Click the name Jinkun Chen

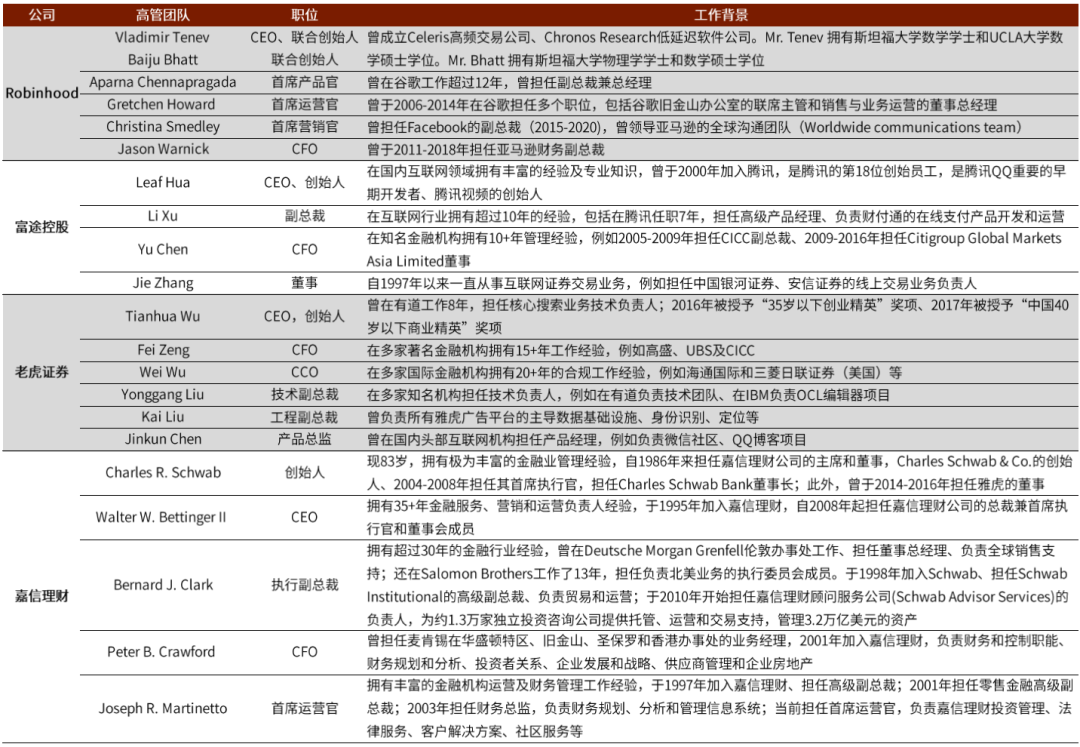pos(163,439)
